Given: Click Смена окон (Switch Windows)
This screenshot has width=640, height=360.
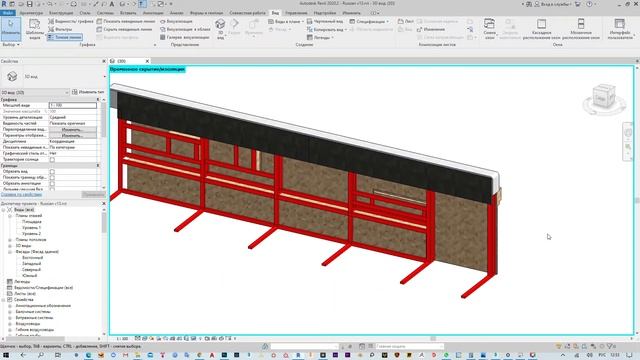Looking at the screenshot, I should (x=489, y=28).
